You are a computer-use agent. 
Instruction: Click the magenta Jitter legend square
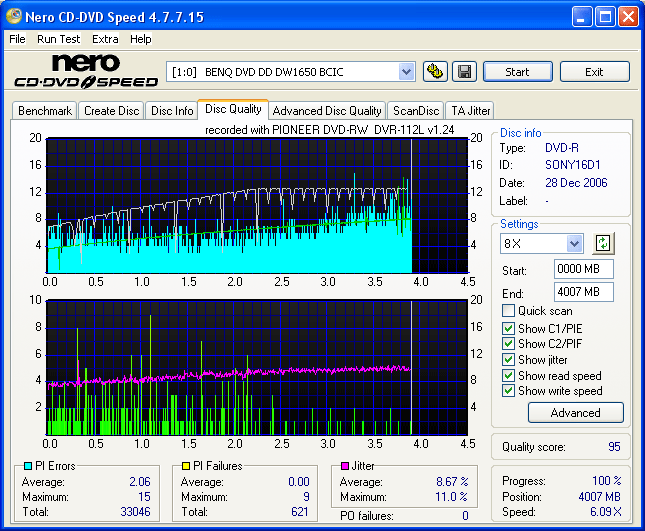point(345,466)
